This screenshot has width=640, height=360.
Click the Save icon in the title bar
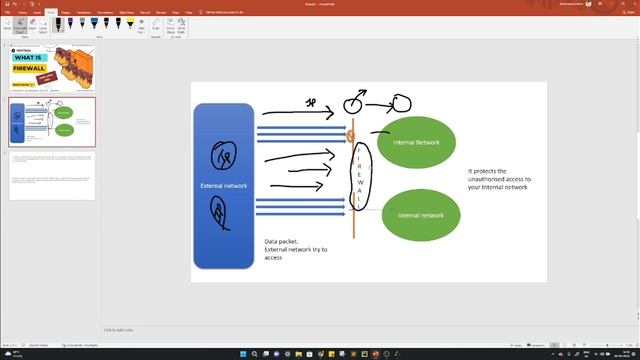click(x=7, y=4)
